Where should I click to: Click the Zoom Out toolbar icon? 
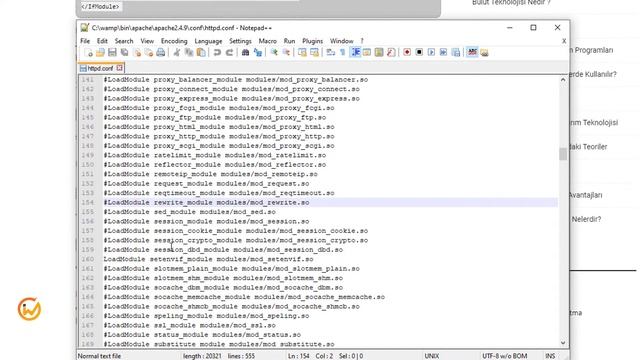point(286,52)
